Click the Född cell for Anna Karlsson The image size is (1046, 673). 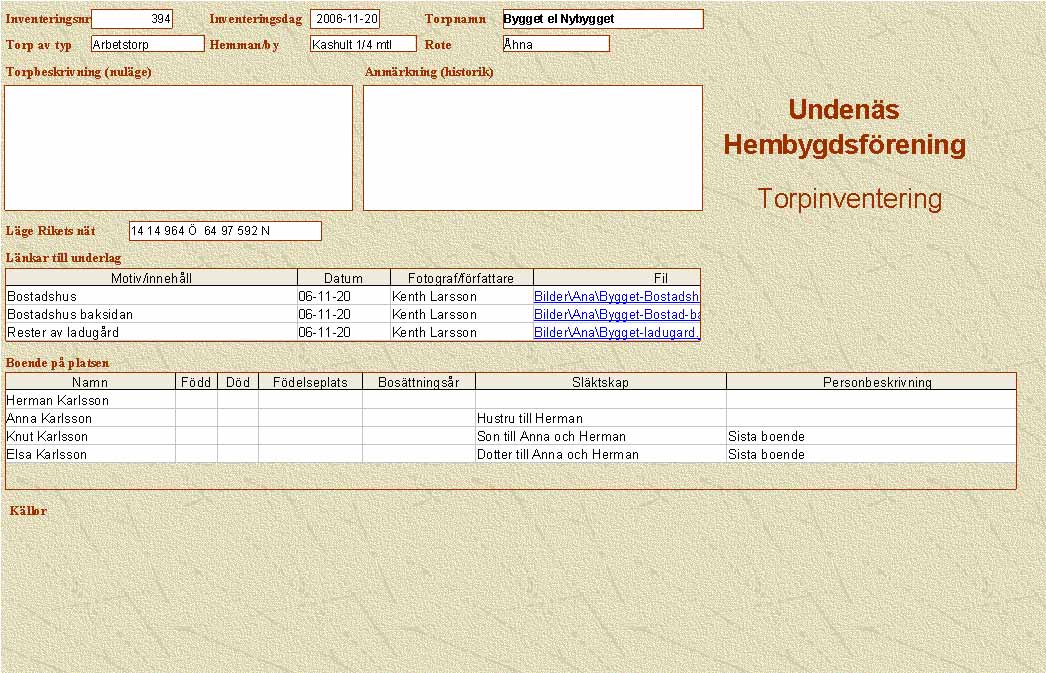[196, 419]
